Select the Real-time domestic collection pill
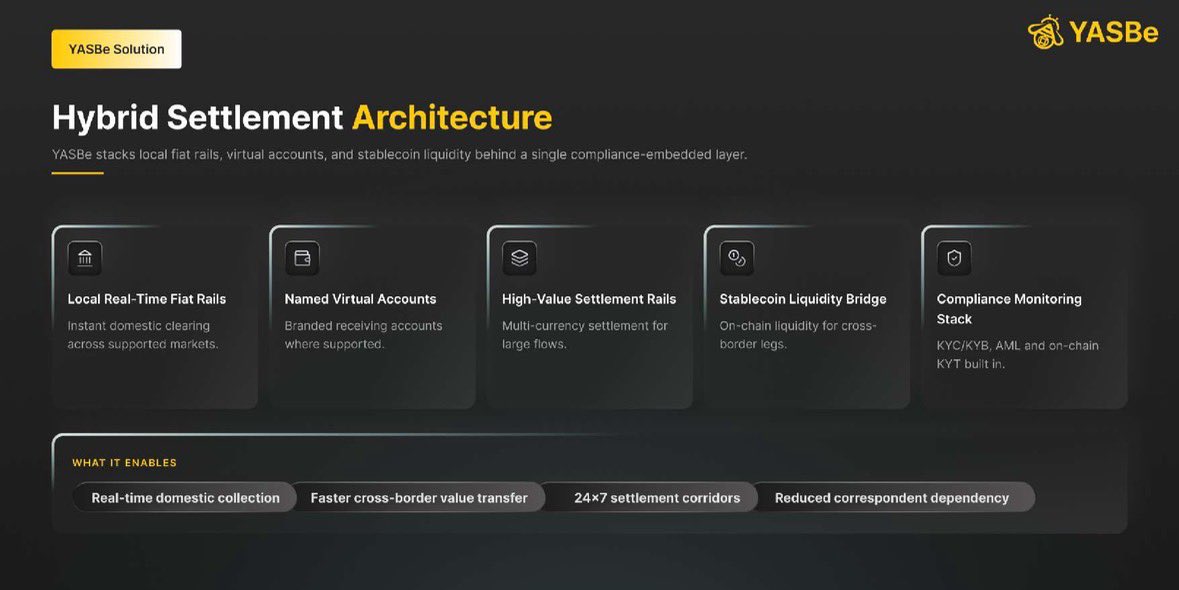 [x=185, y=498]
